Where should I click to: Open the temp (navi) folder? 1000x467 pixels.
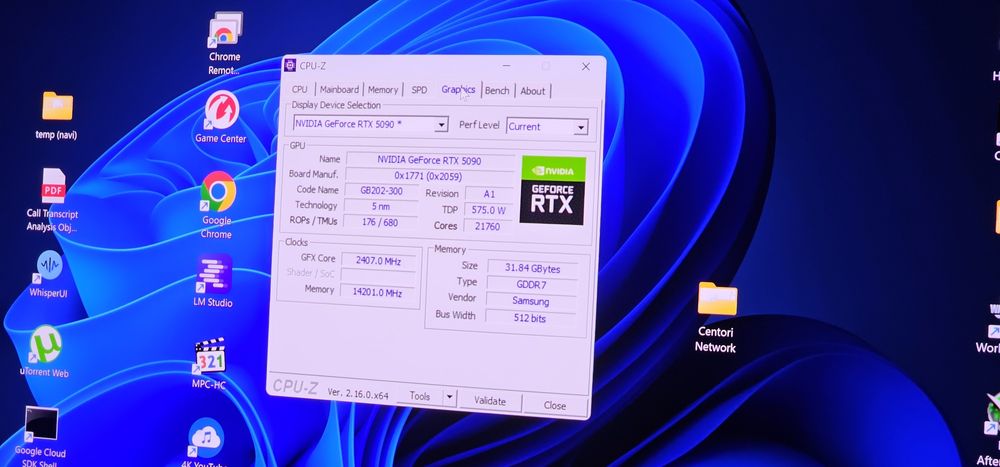[x=57, y=116]
